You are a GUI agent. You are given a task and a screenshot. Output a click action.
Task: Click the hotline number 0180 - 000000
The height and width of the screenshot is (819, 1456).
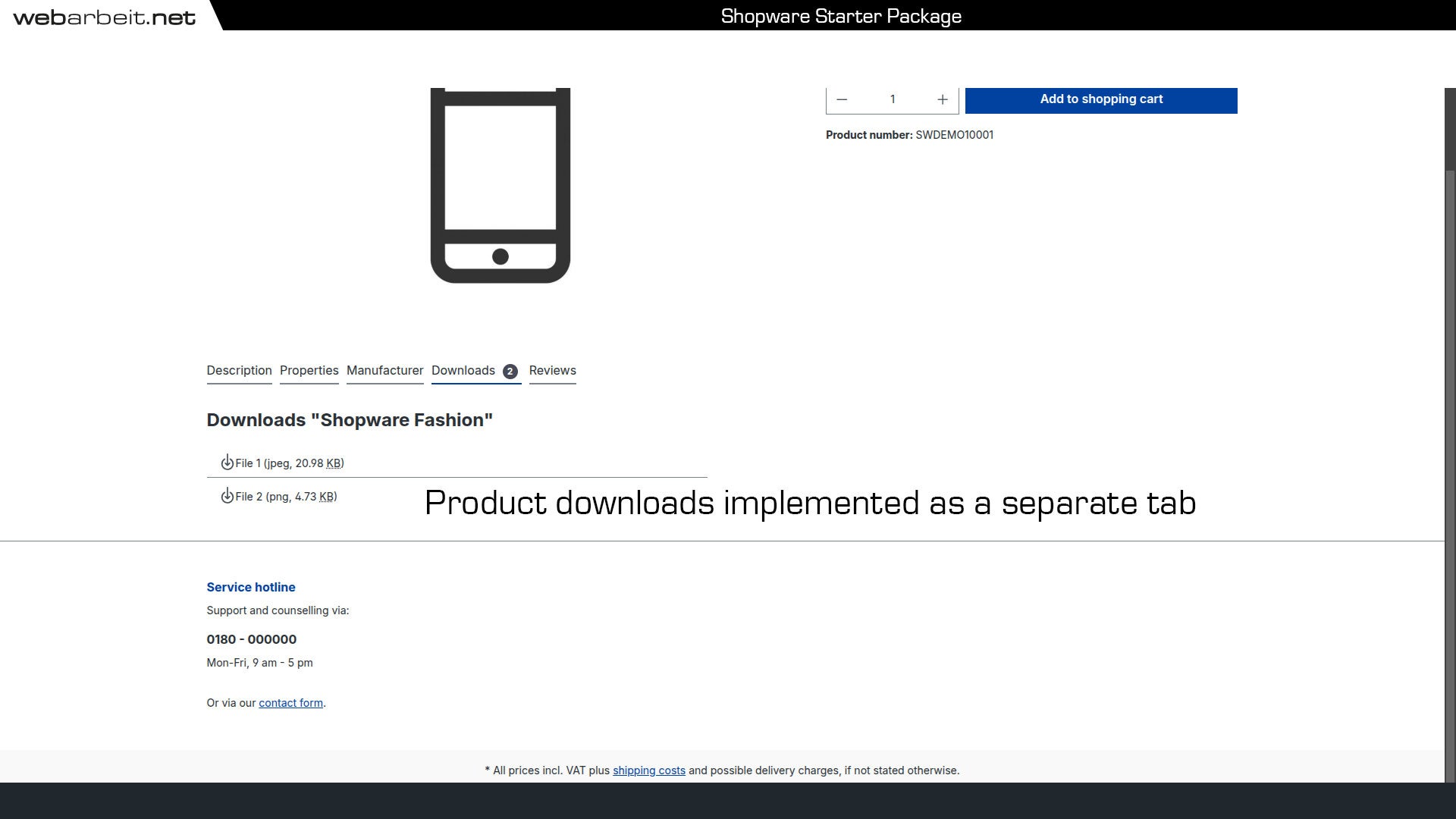pyautogui.click(x=252, y=639)
